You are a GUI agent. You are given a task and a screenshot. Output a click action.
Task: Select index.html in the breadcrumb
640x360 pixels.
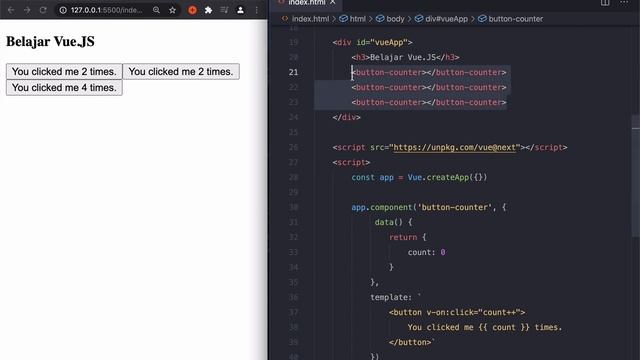[310, 19]
